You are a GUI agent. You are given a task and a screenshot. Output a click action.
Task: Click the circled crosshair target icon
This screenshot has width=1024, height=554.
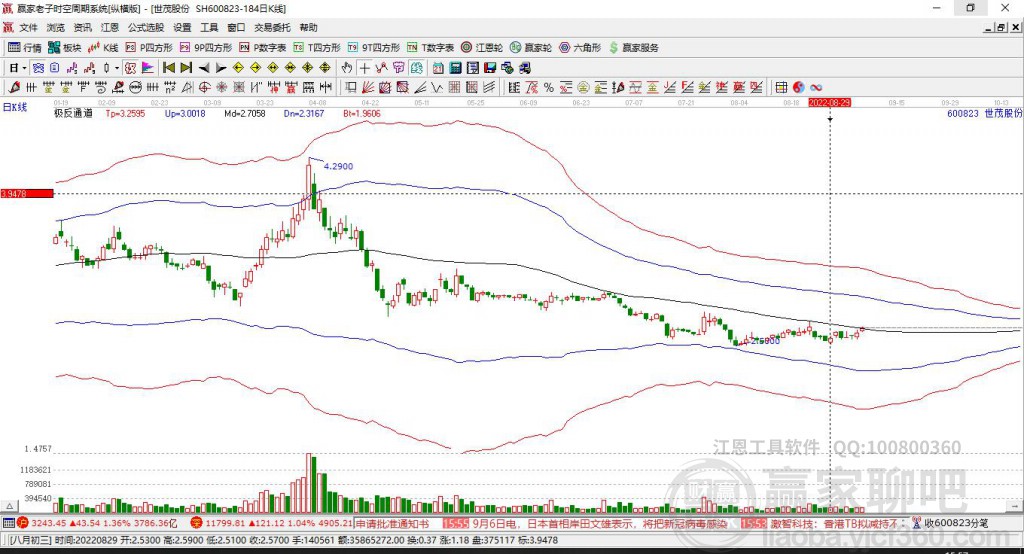pos(204,88)
